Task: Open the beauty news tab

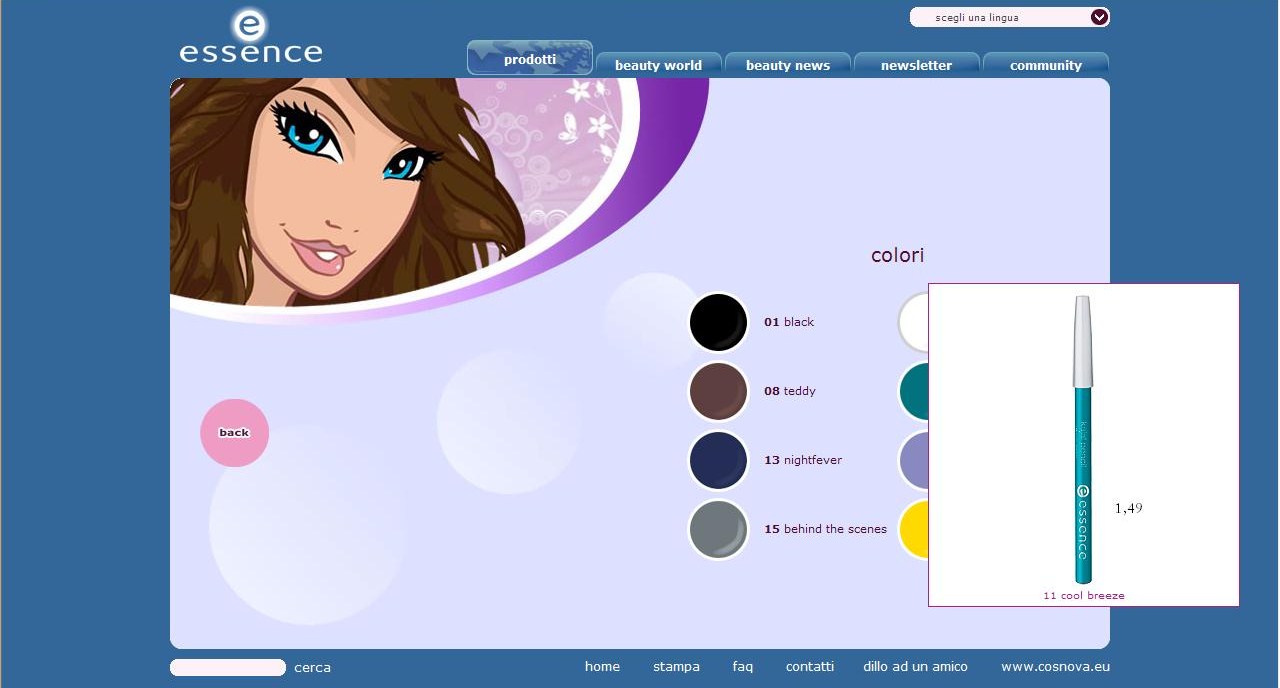Action: point(788,65)
